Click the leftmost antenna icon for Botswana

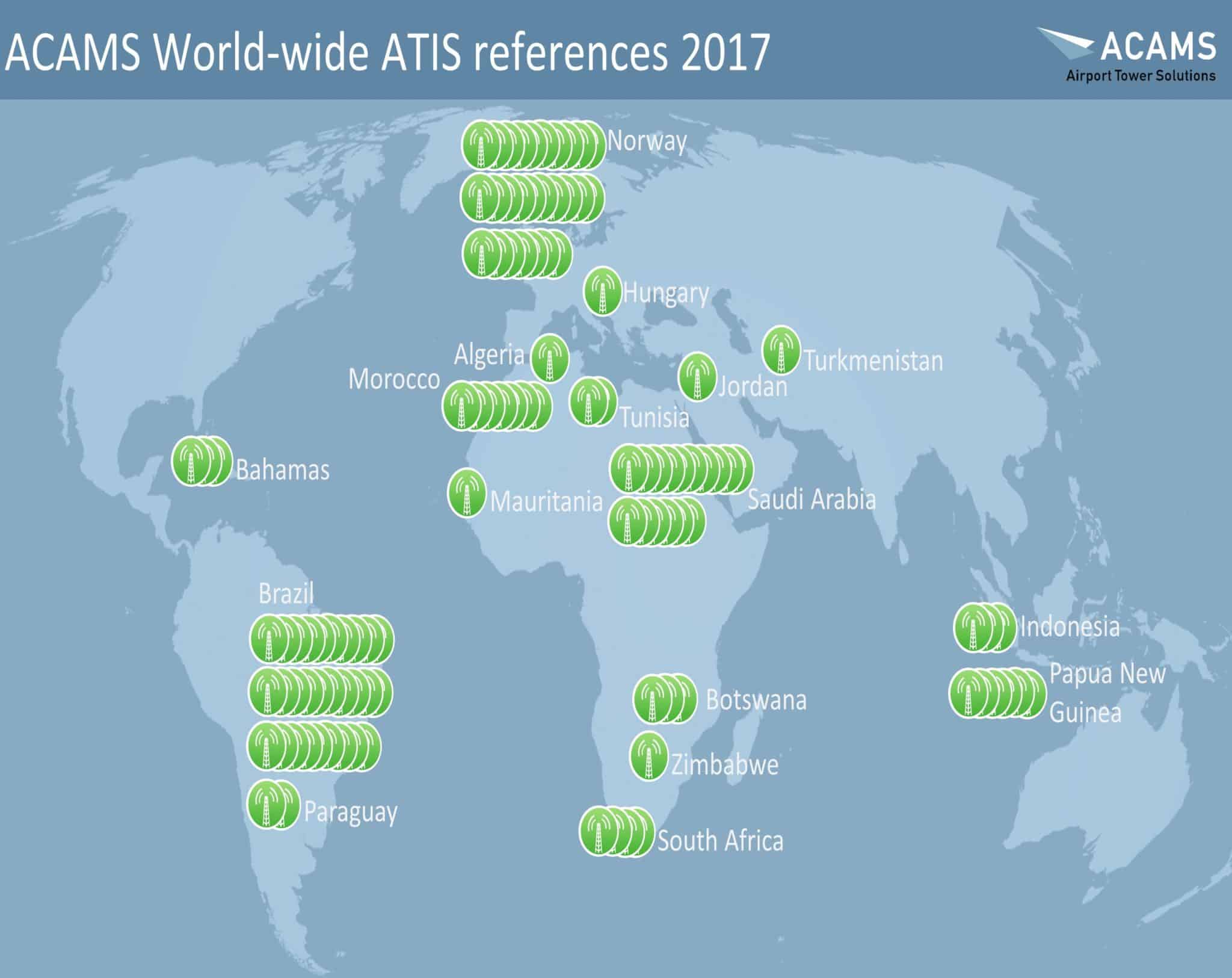click(652, 699)
